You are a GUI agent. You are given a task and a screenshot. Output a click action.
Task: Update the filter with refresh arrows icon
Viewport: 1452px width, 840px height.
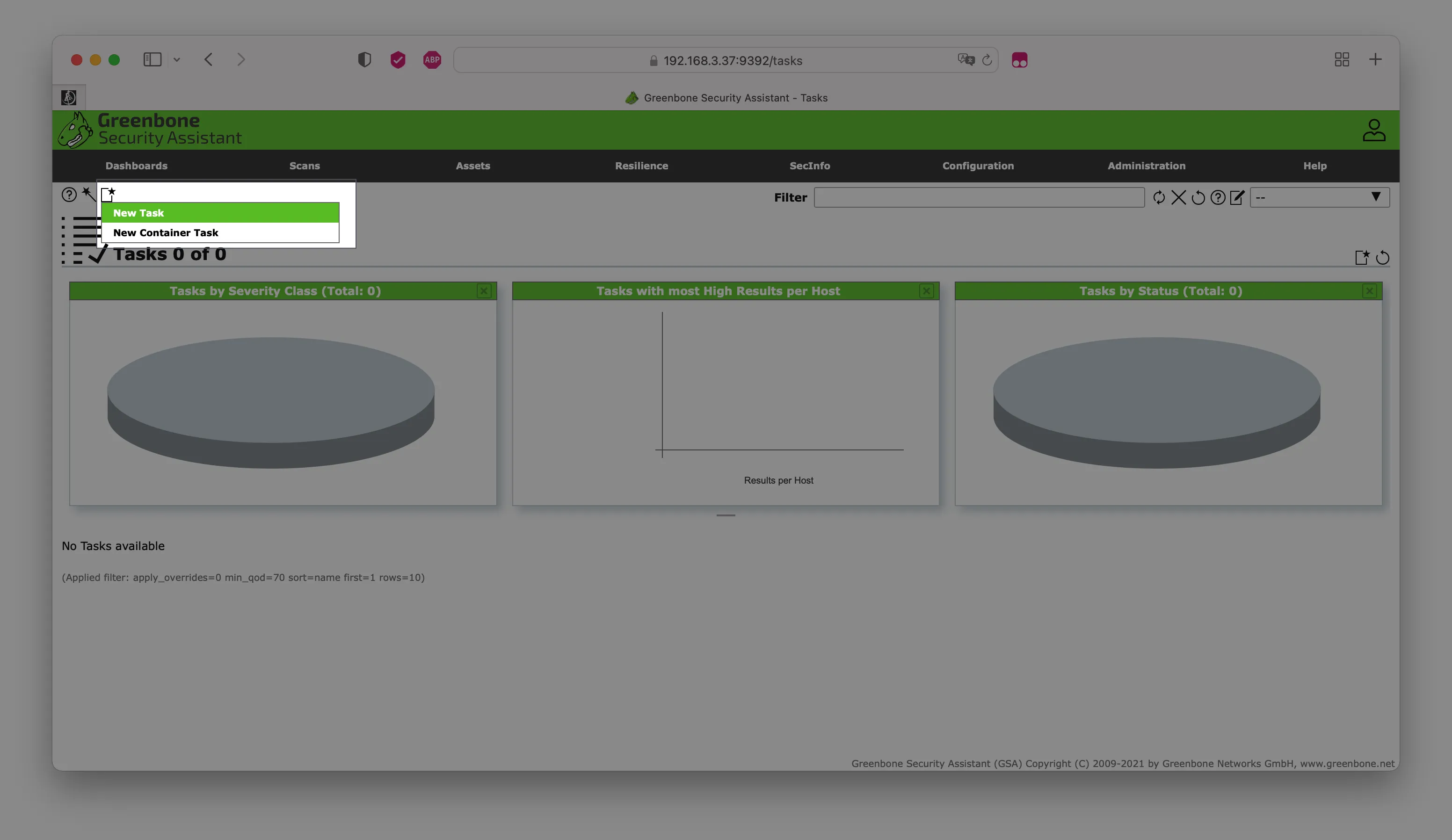(1159, 198)
